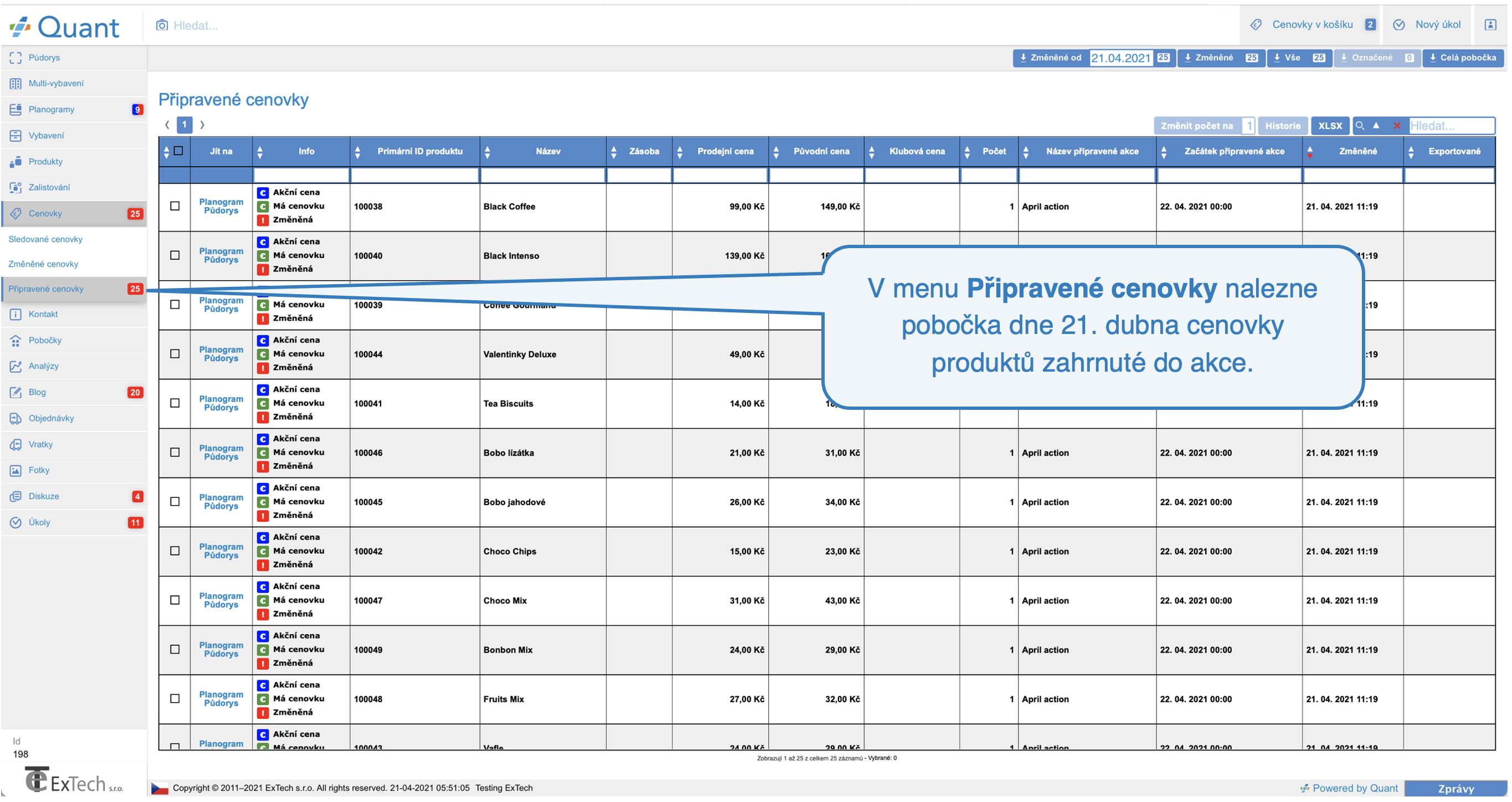Download the Změněné labels button

(1221, 58)
